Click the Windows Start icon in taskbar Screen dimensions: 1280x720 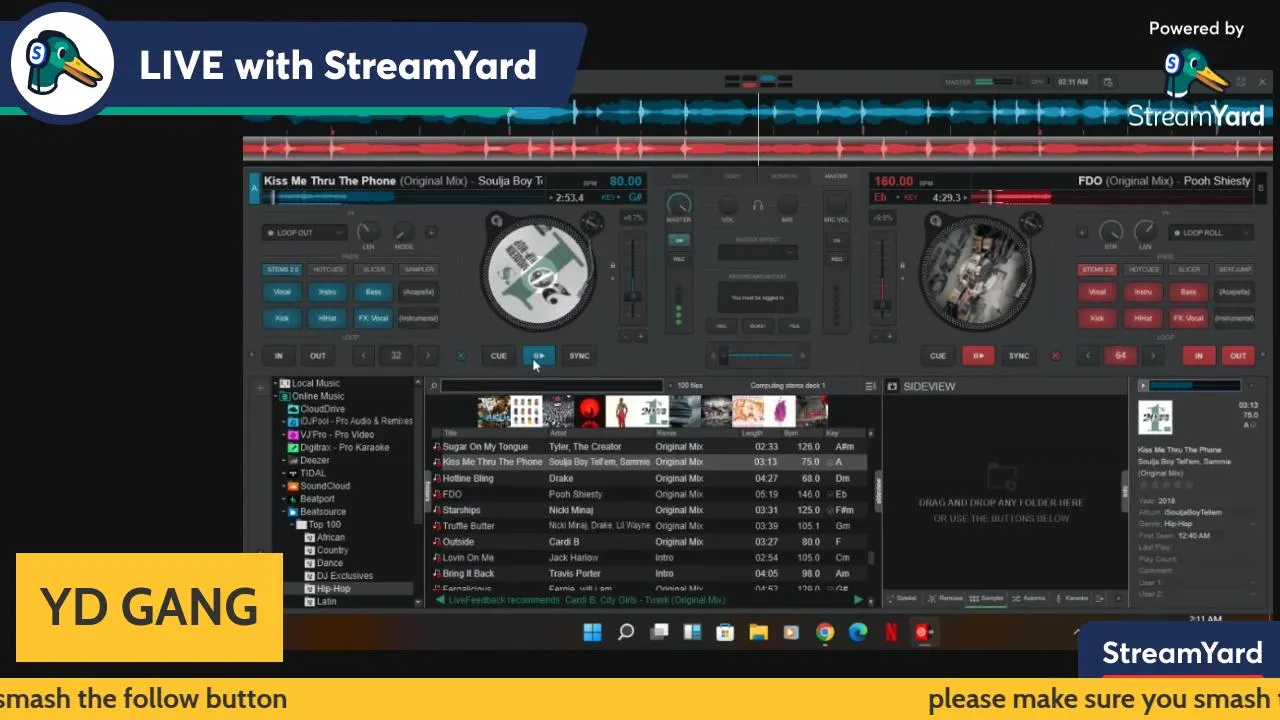(x=593, y=632)
